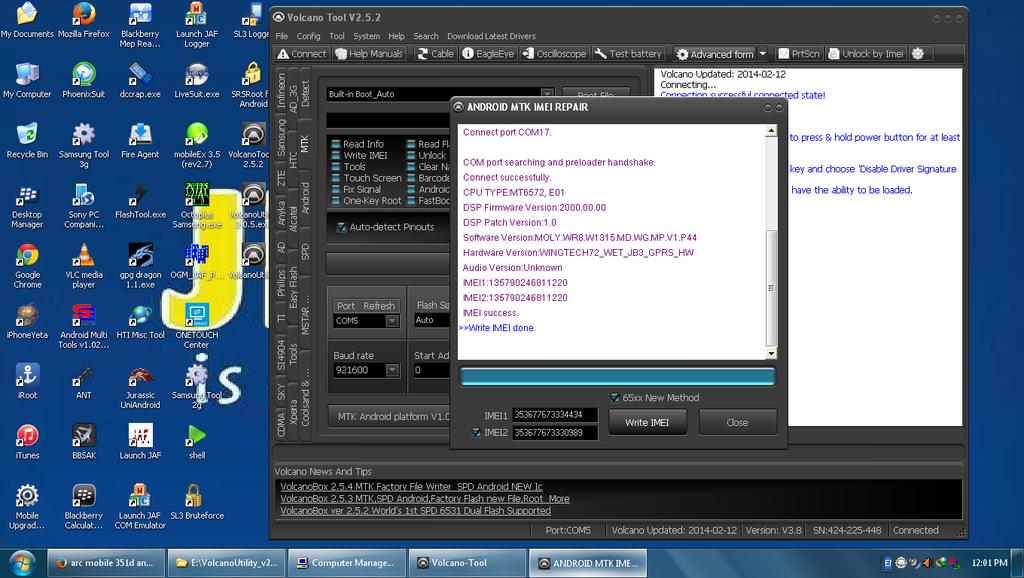Open the Oscilloscope tool
This screenshot has height=578, width=1024.
(555, 54)
